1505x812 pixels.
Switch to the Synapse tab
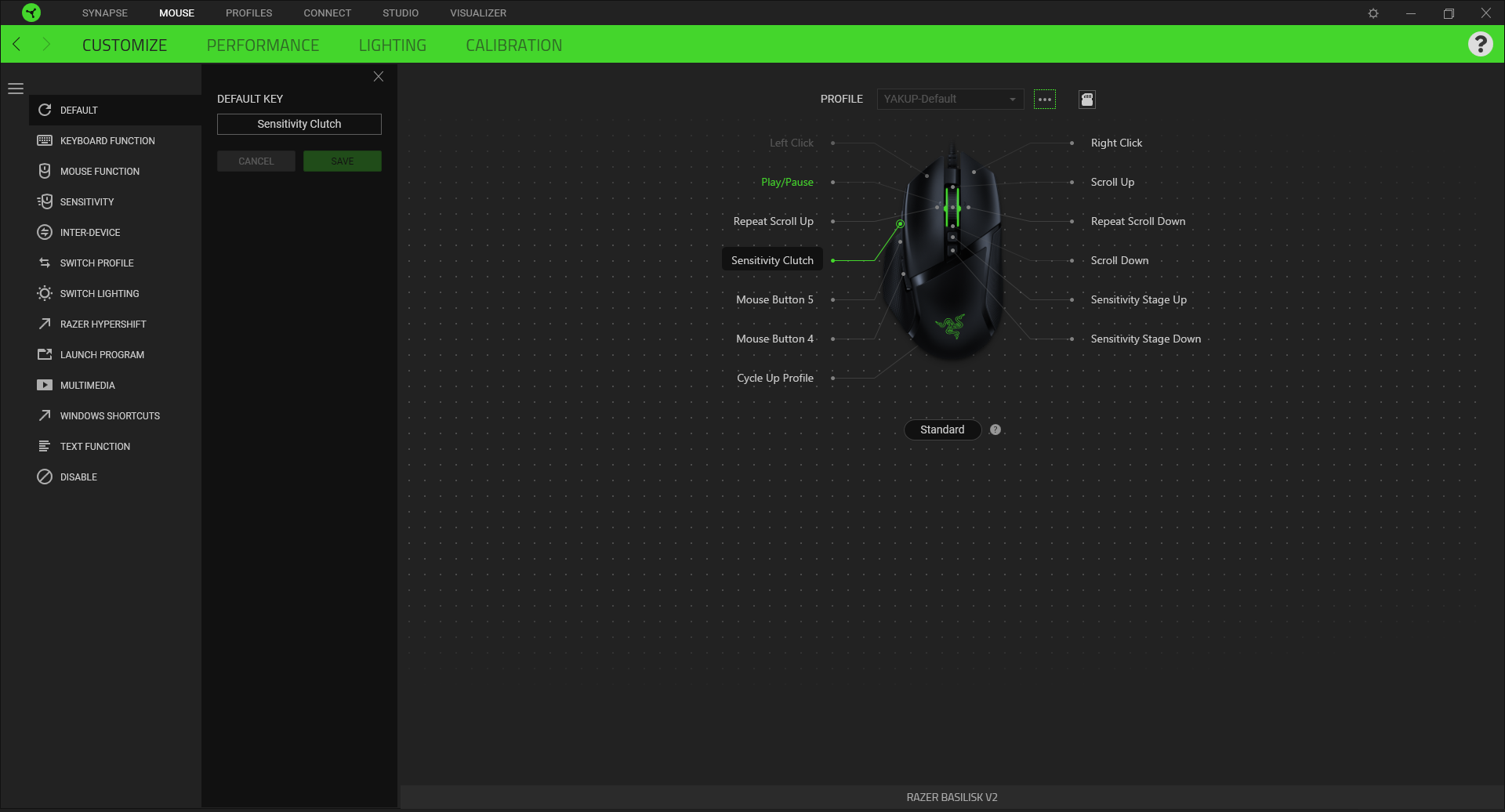click(105, 13)
